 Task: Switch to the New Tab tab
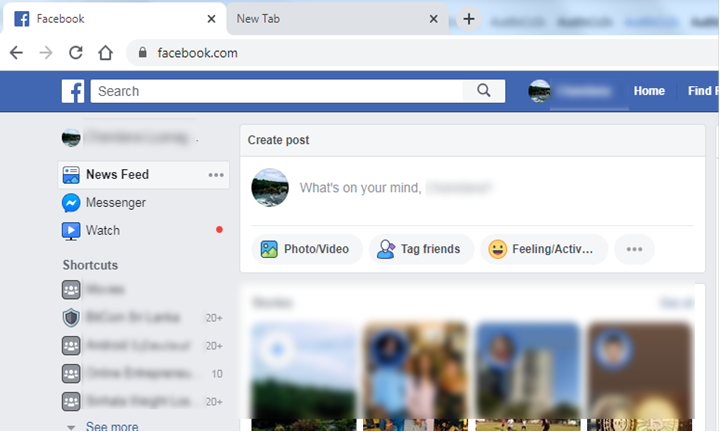[x=338, y=19]
